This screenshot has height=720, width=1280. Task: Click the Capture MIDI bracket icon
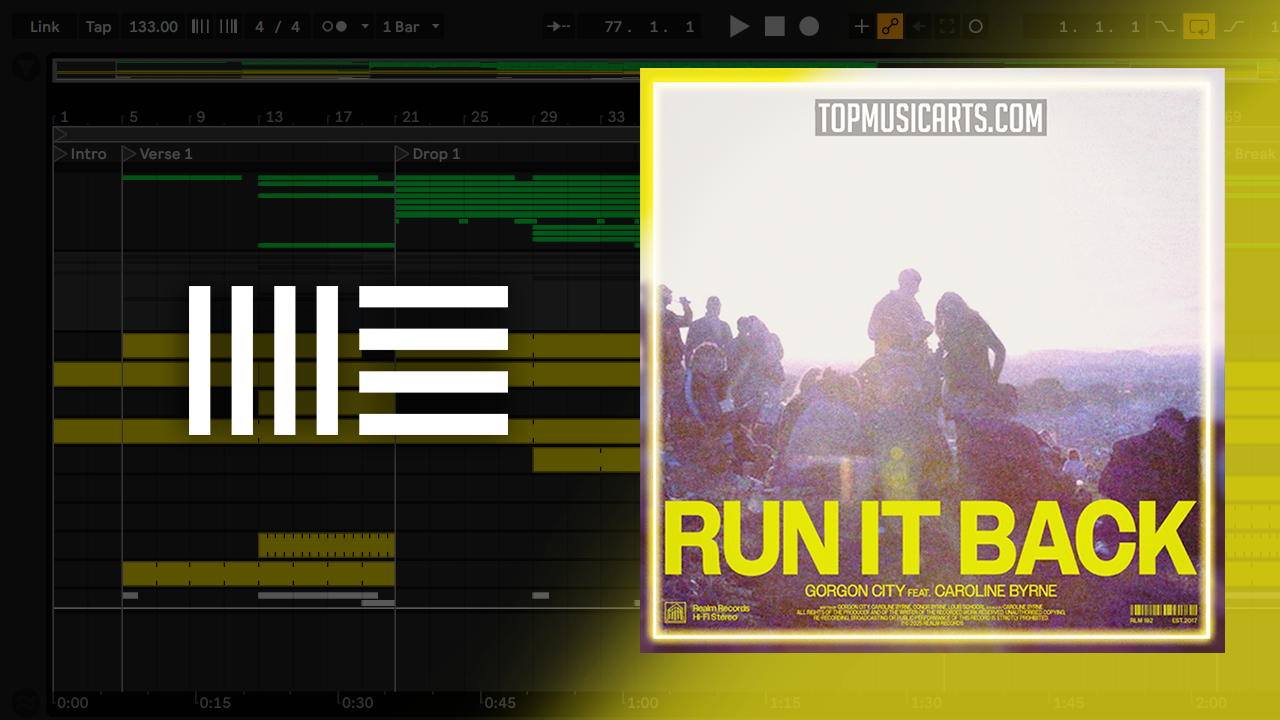[x=947, y=27]
